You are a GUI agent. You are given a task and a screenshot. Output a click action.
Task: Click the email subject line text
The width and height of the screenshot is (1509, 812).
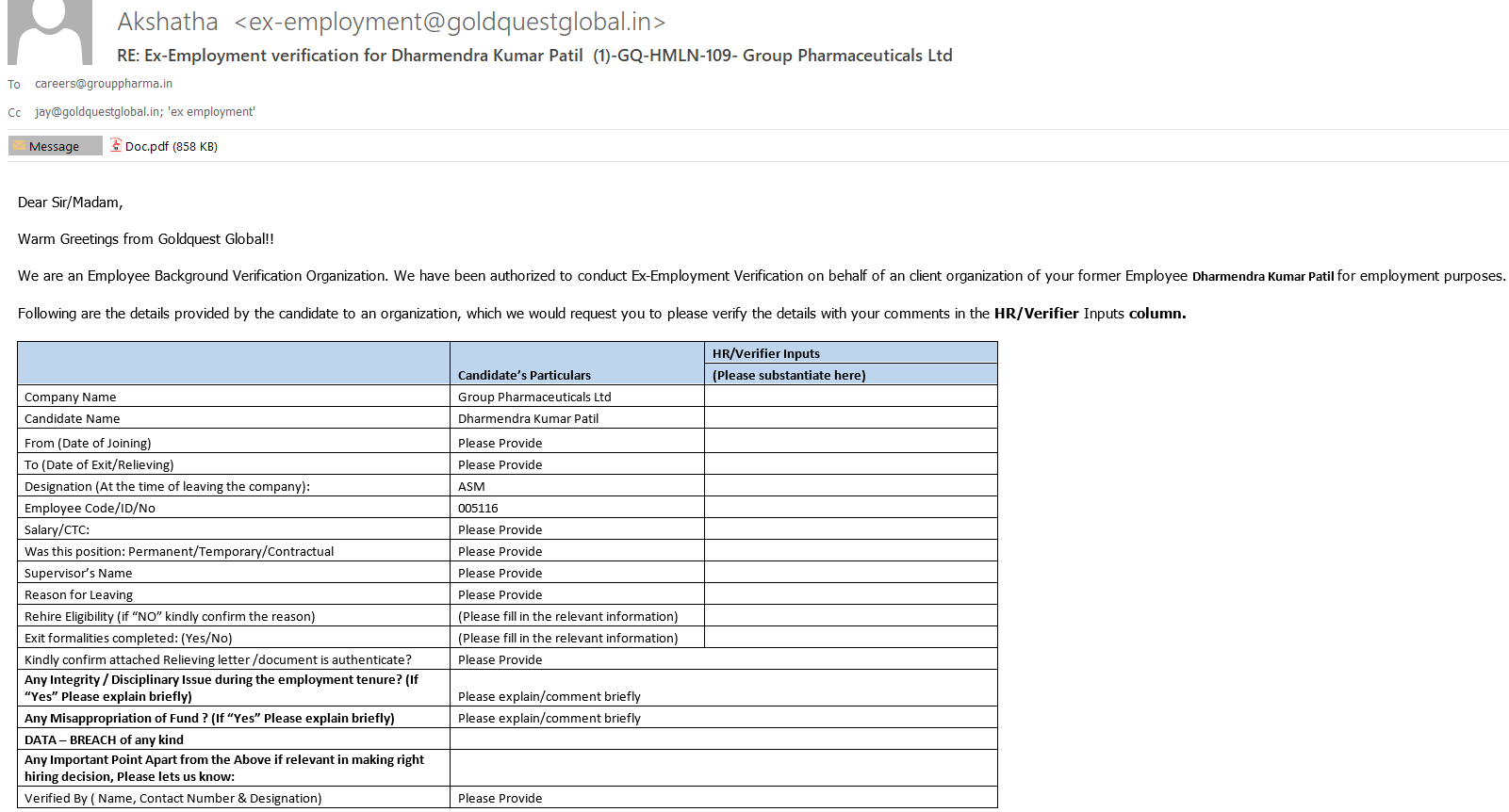534,56
